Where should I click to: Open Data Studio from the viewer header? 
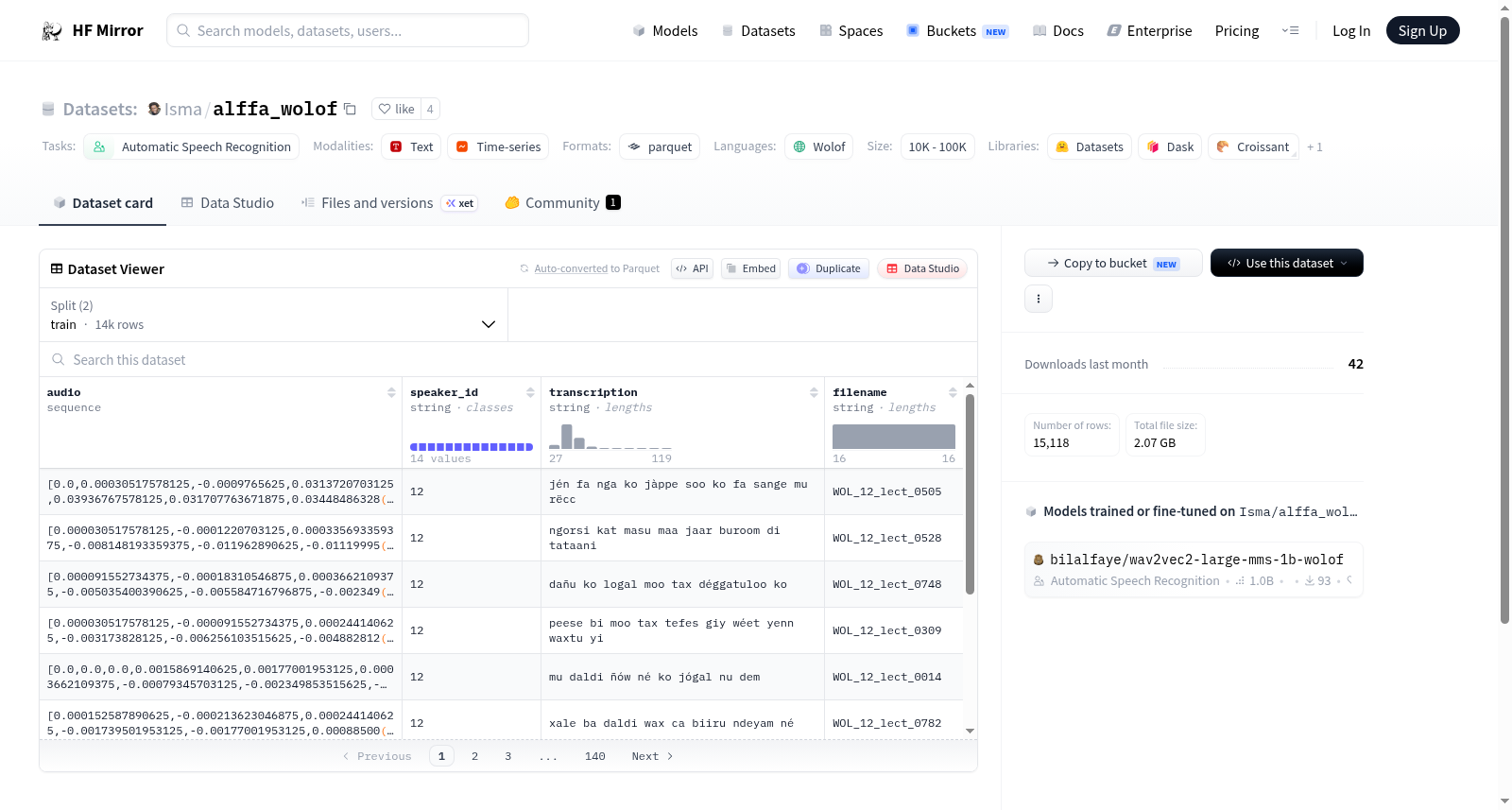922,268
